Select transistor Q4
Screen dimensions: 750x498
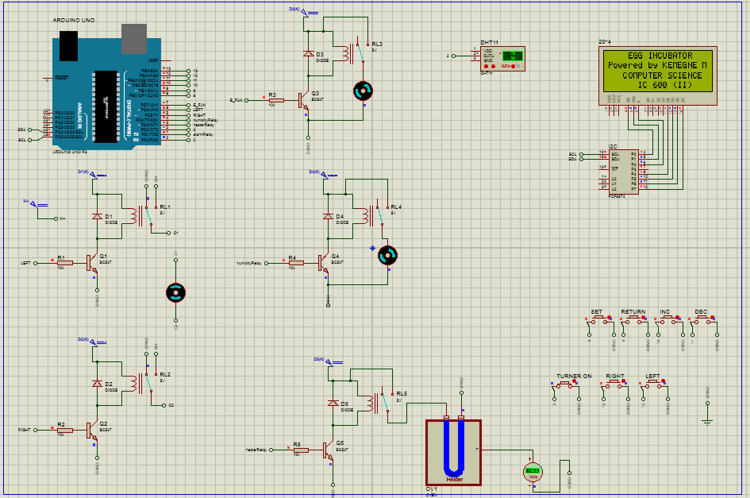tap(324, 263)
